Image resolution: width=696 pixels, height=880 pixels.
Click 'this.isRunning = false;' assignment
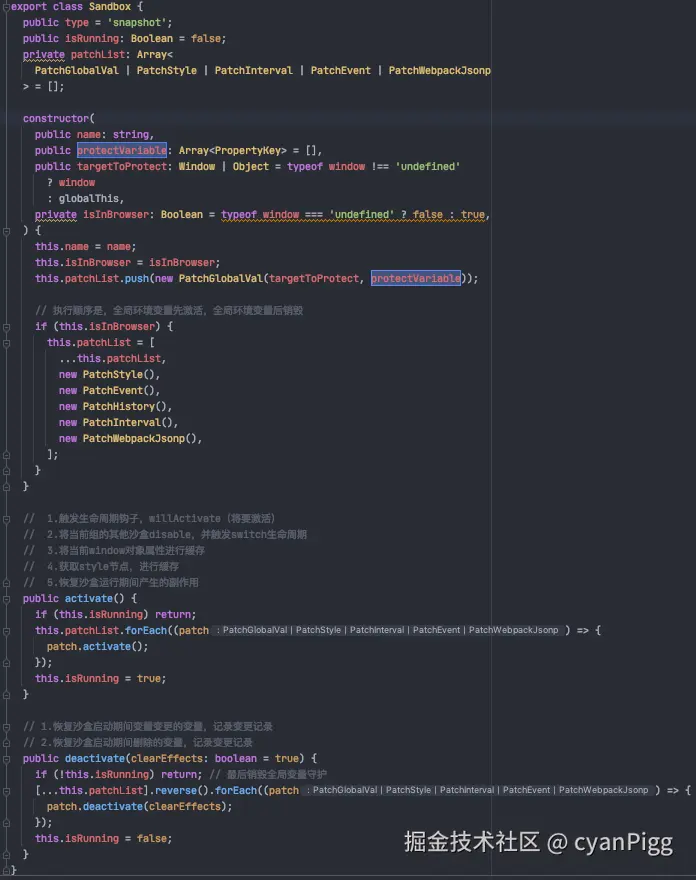coord(103,838)
